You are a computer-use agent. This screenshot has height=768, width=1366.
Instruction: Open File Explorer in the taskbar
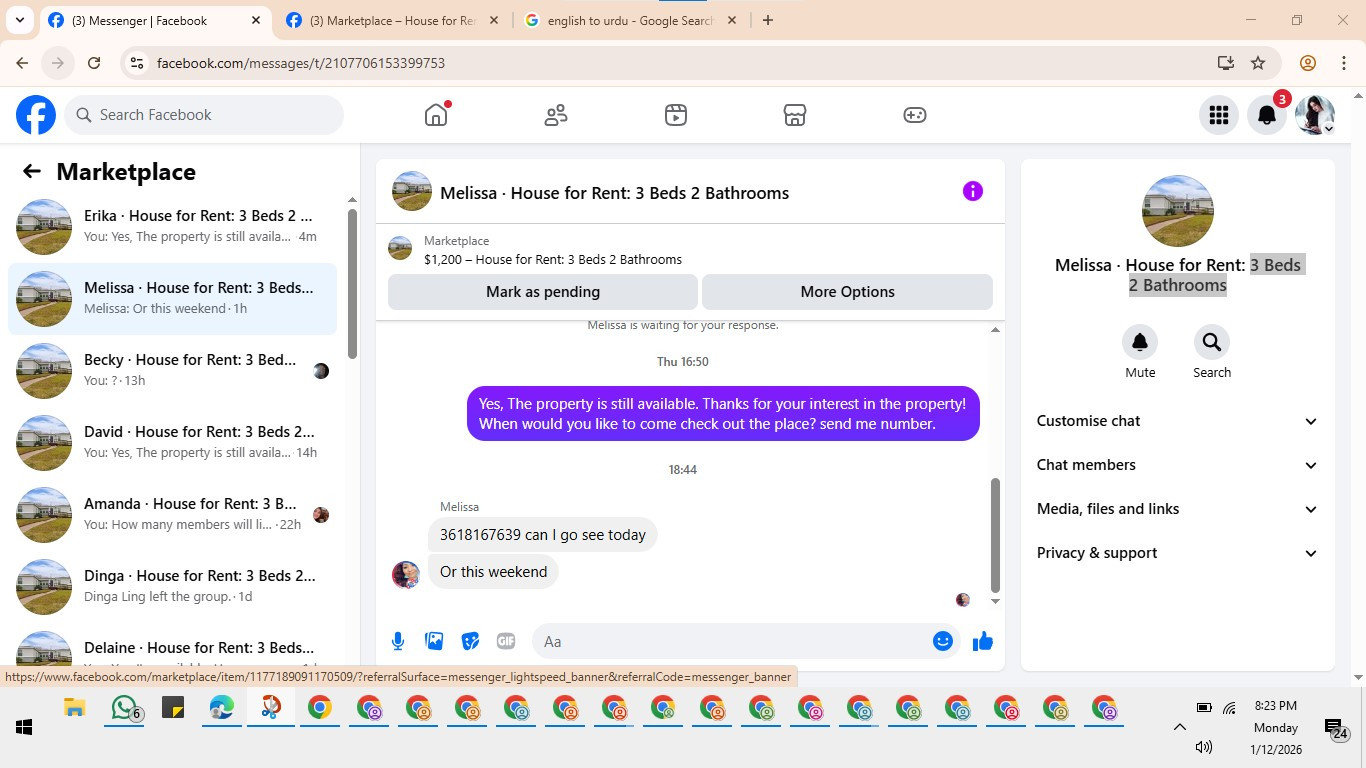[x=75, y=709]
